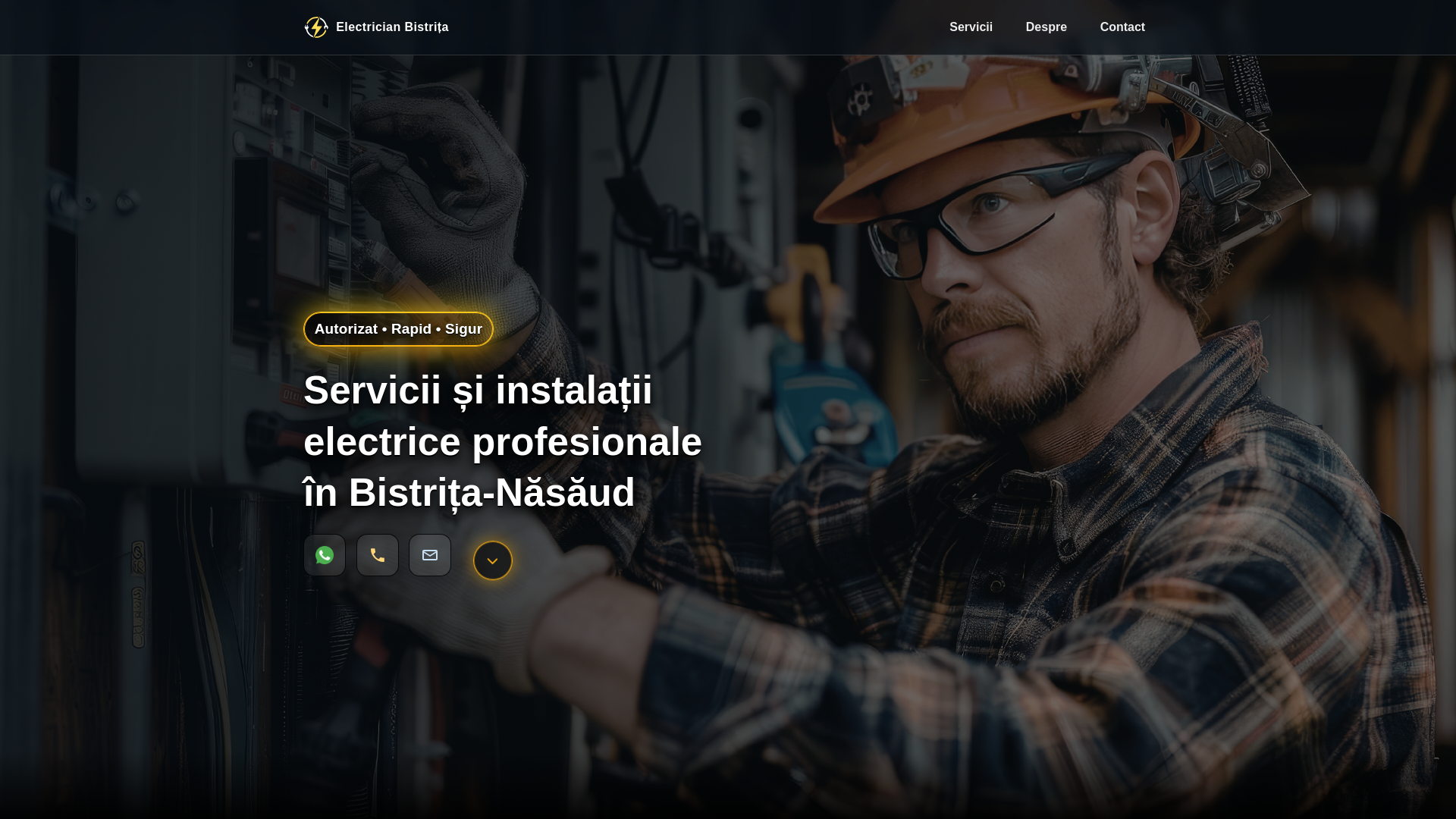Image resolution: width=1456 pixels, height=819 pixels.
Task: Go to the Despre section
Action: (x=1046, y=27)
